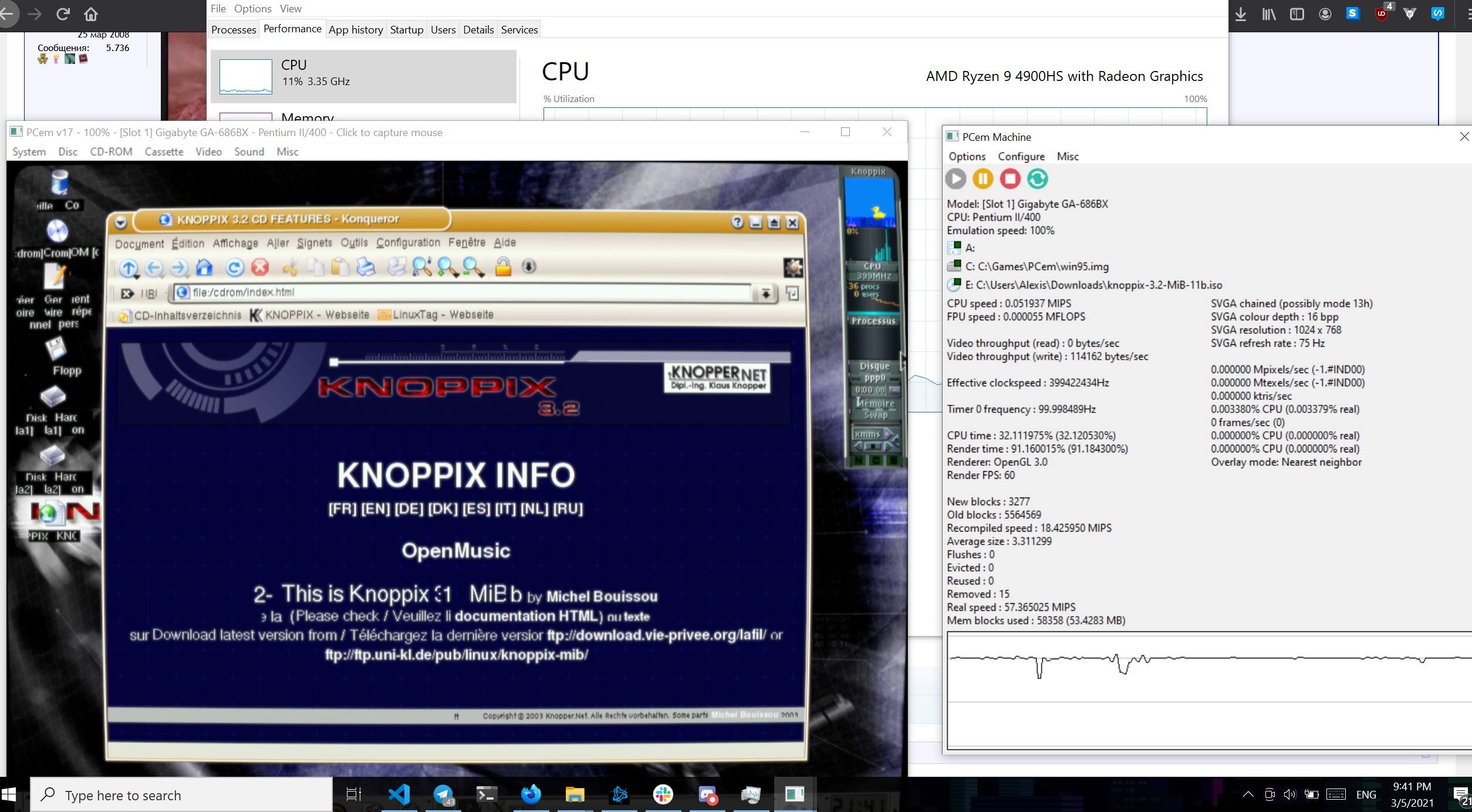This screenshot has height=812, width=1472.
Task: Stop the PCem machine emulation
Action: coord(1010,179)
